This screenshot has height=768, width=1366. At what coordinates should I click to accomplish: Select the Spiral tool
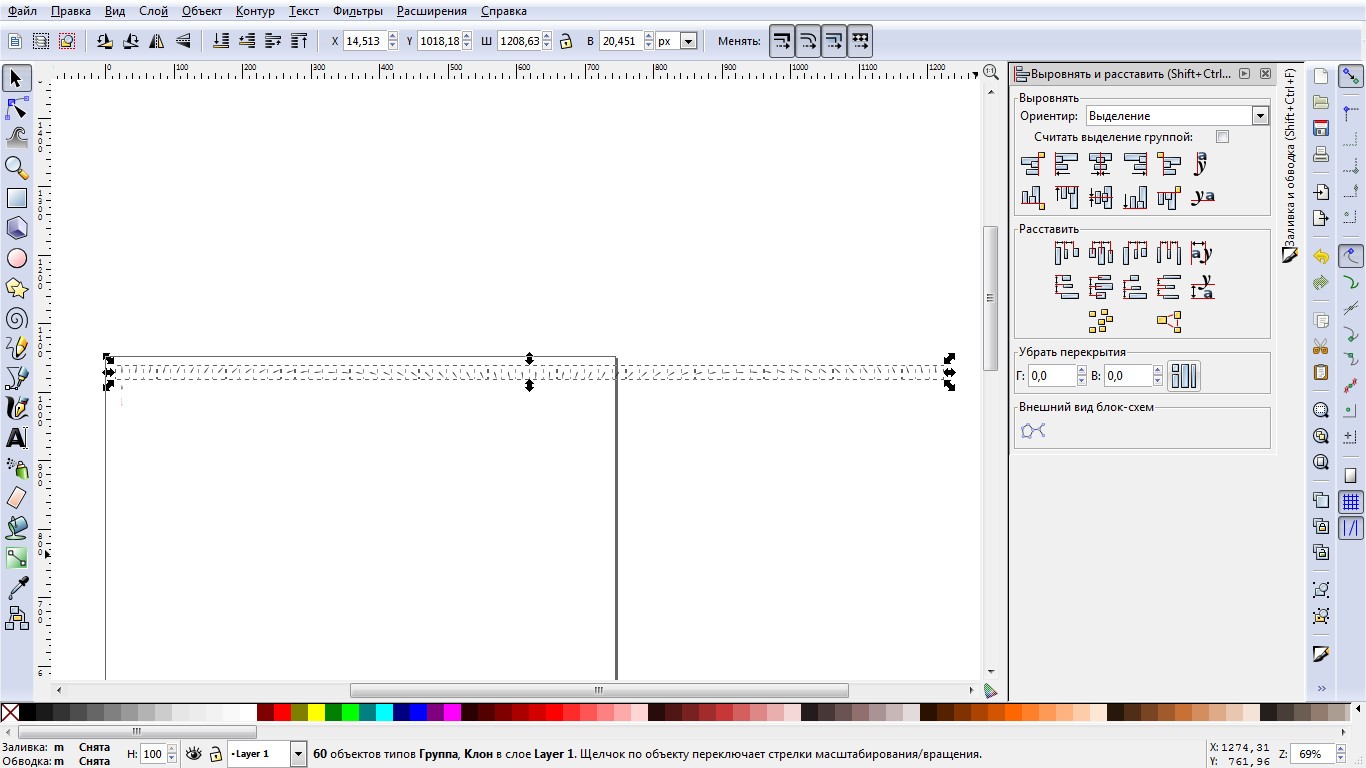(x=17, y=318)
